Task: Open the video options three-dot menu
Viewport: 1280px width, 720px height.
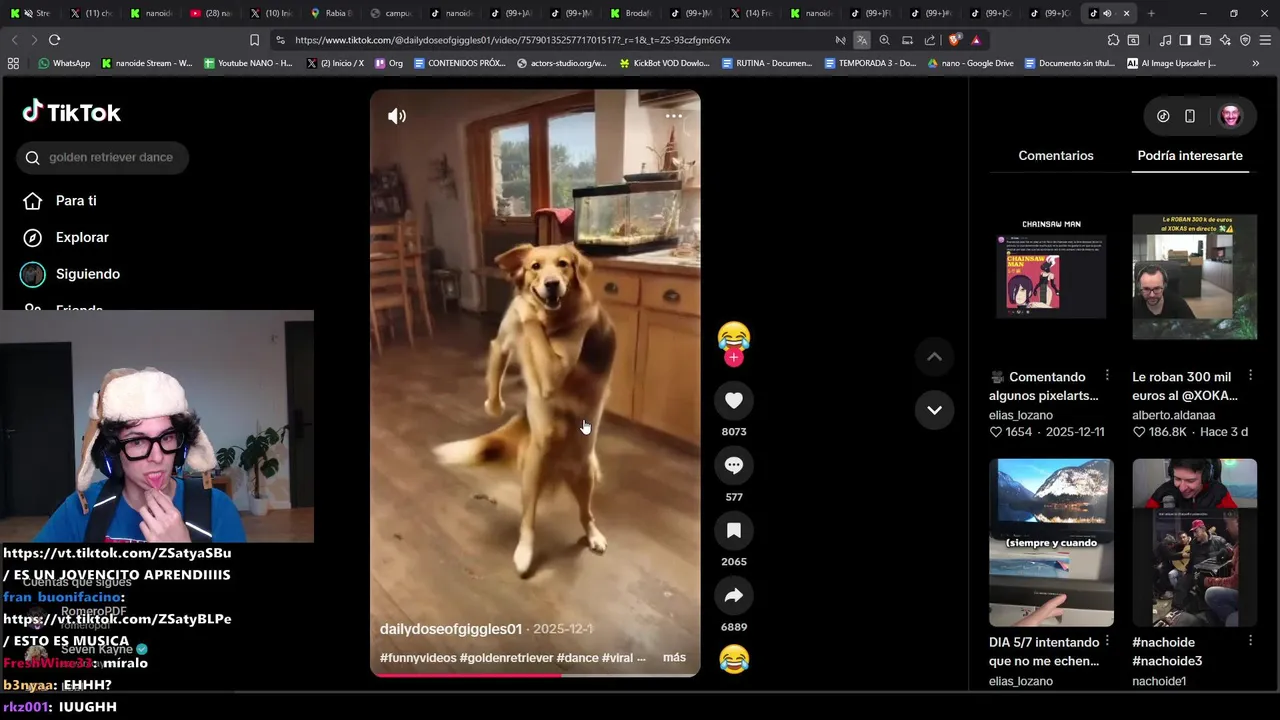Action: click(674, 116)
